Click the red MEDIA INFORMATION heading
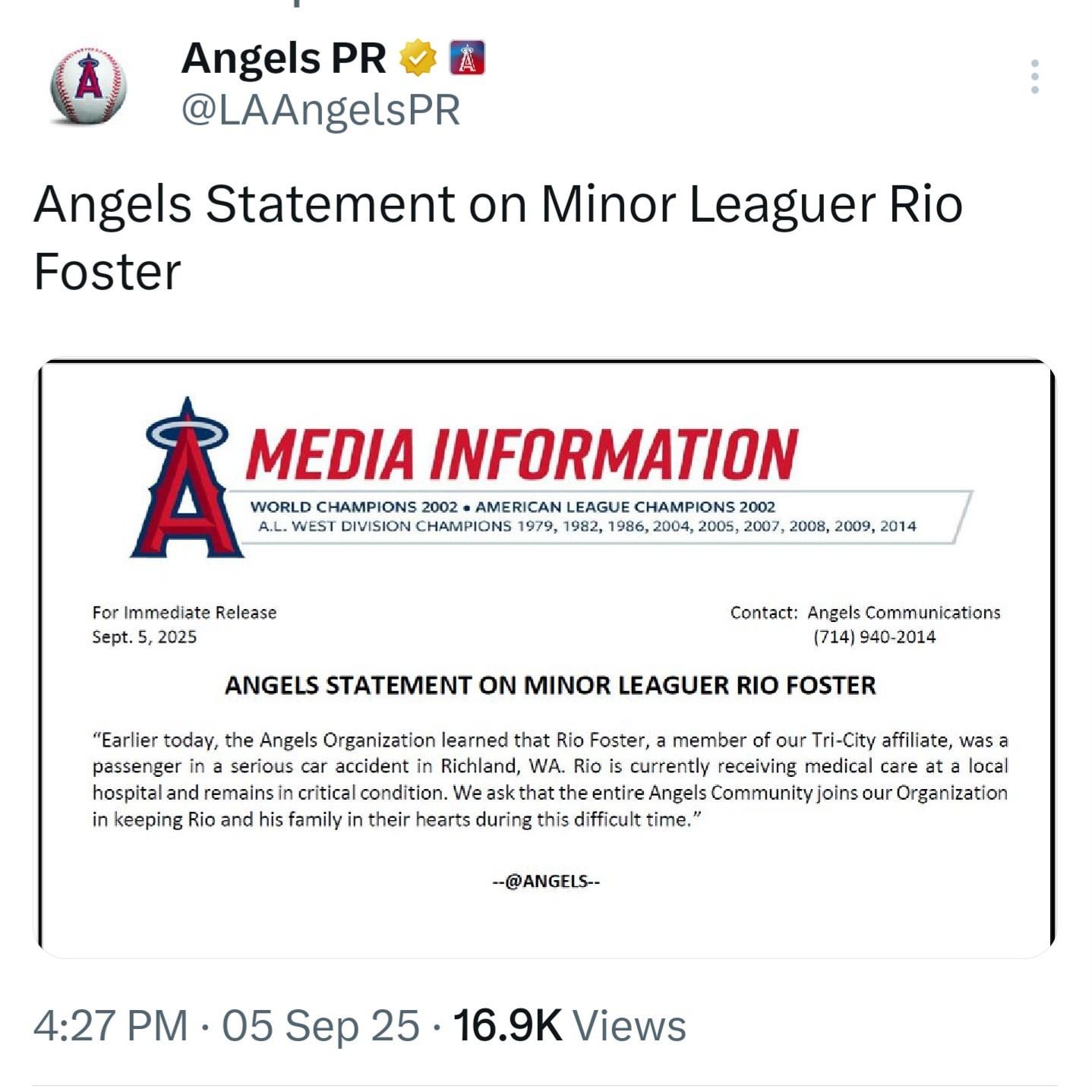This screenshot has height=1092, width=1092. click(x=522, y=454)
